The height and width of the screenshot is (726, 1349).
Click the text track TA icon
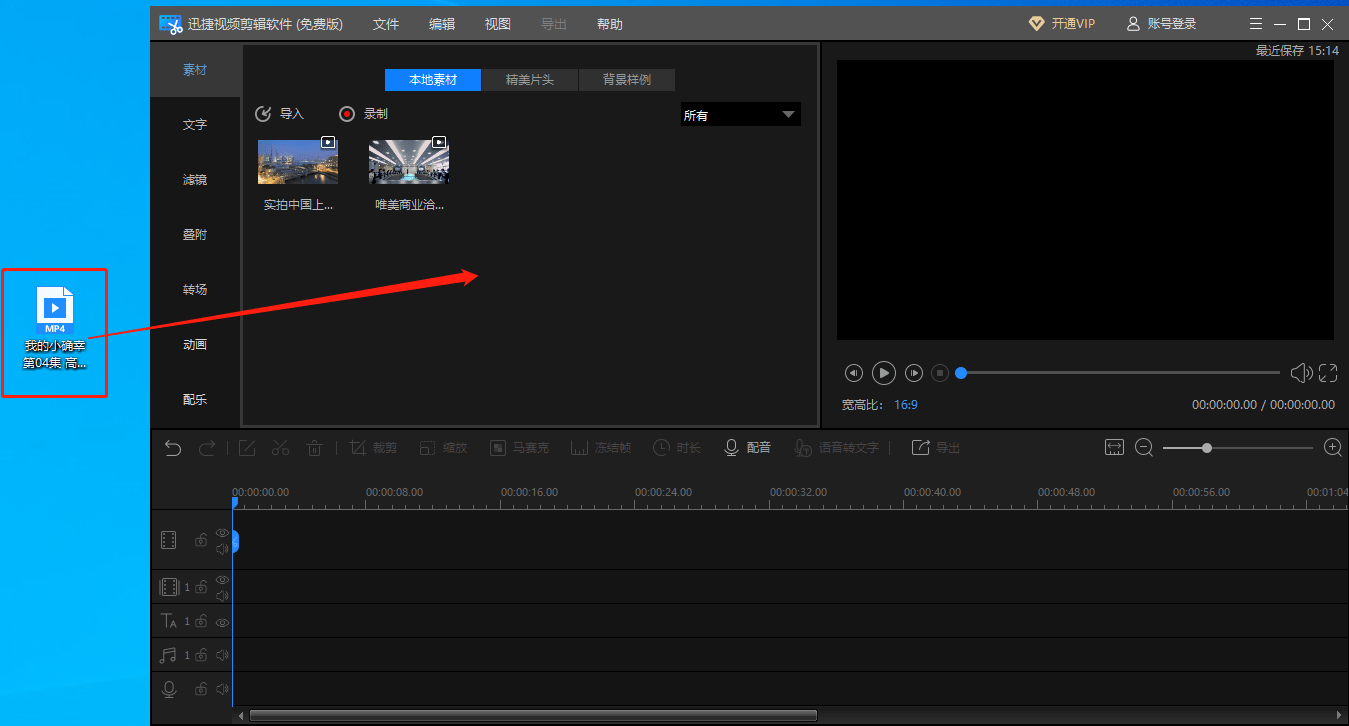tap(169, 622)
